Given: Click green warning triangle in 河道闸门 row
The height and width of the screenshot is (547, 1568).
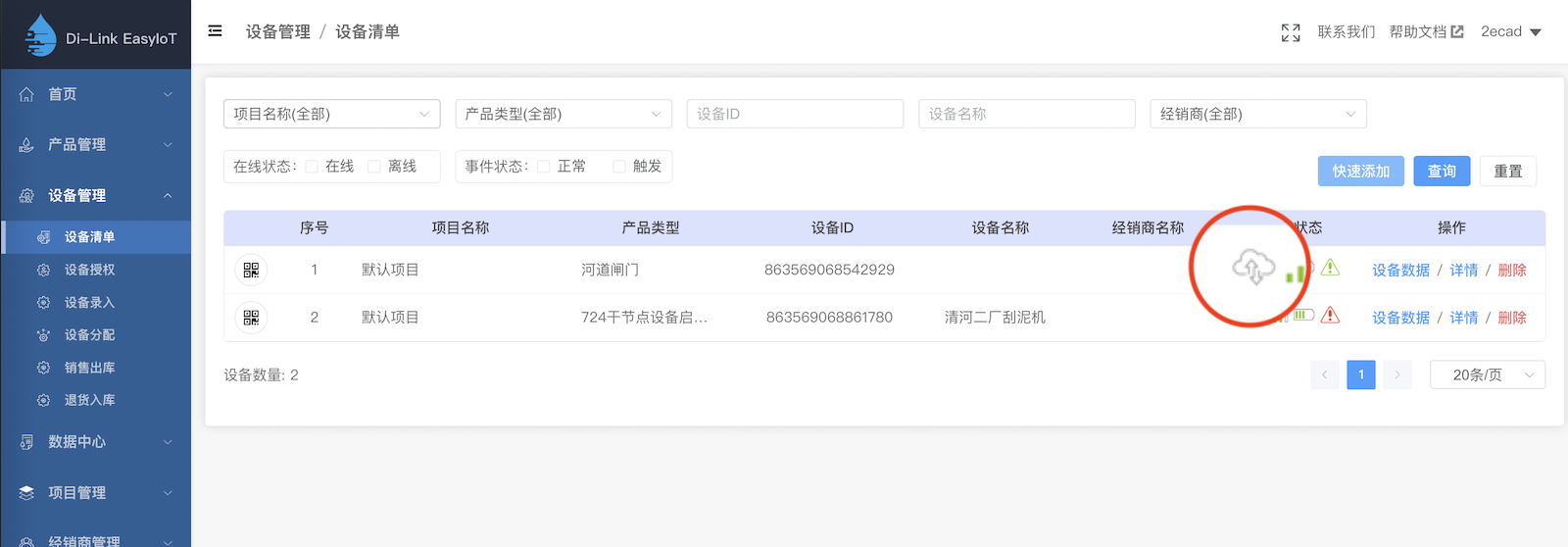Looking at the screenshot, I should (1330, 267).
